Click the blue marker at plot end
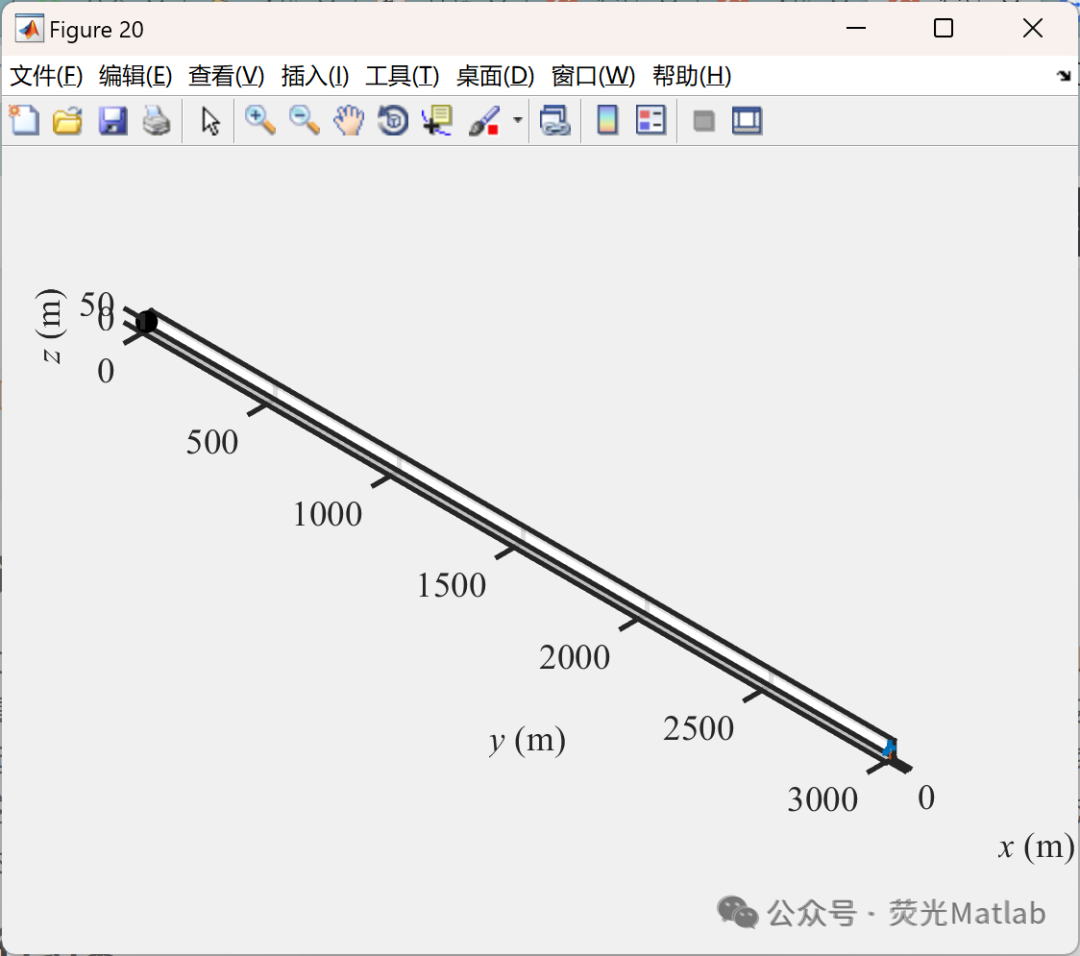1080x956 pixels. coord(889,749)
